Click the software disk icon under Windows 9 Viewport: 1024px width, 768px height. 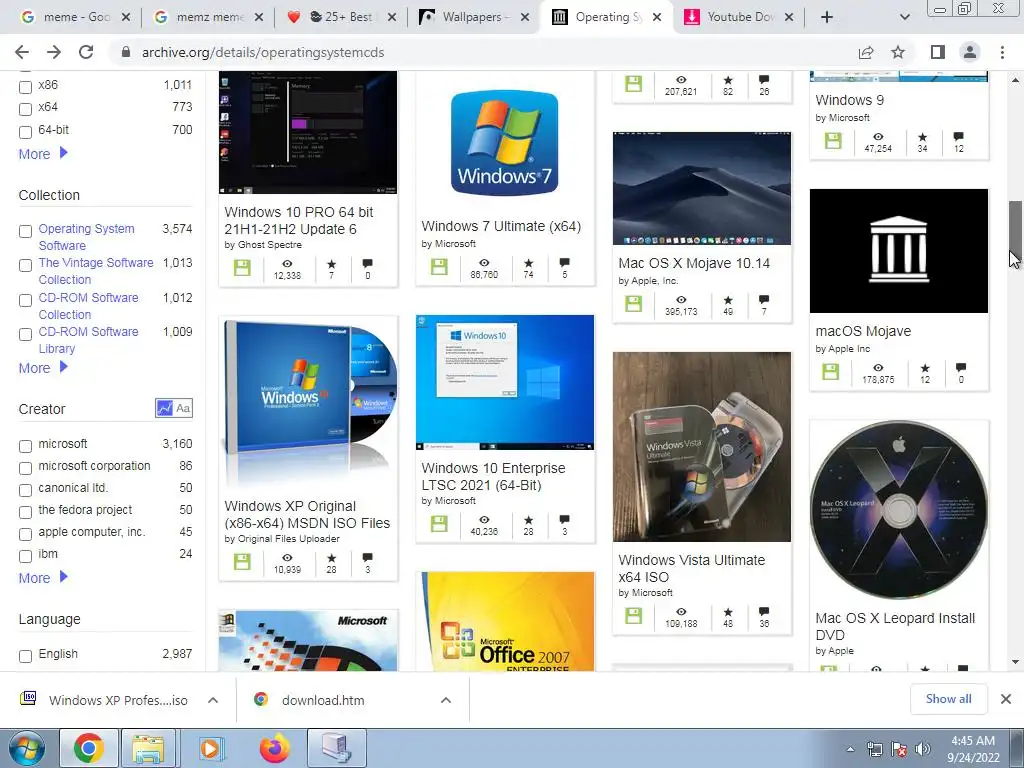click(833, 140)
